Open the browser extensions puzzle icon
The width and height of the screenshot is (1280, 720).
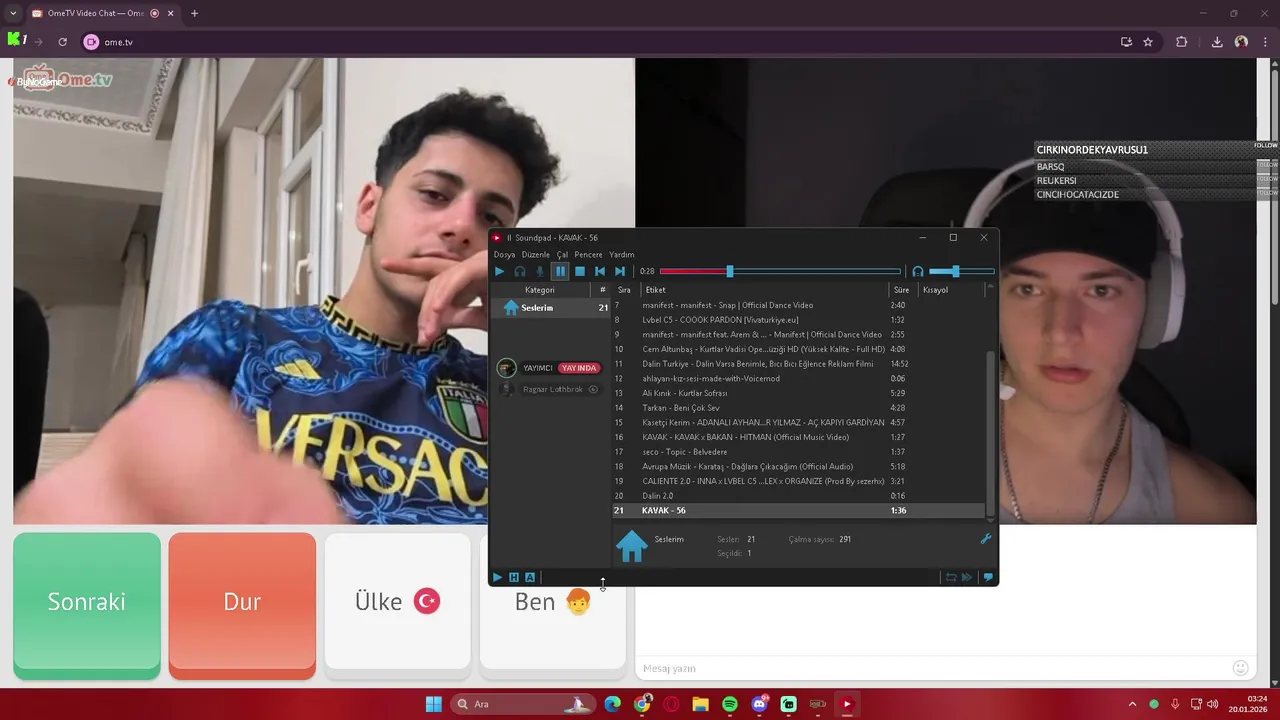coord(1182,42)
